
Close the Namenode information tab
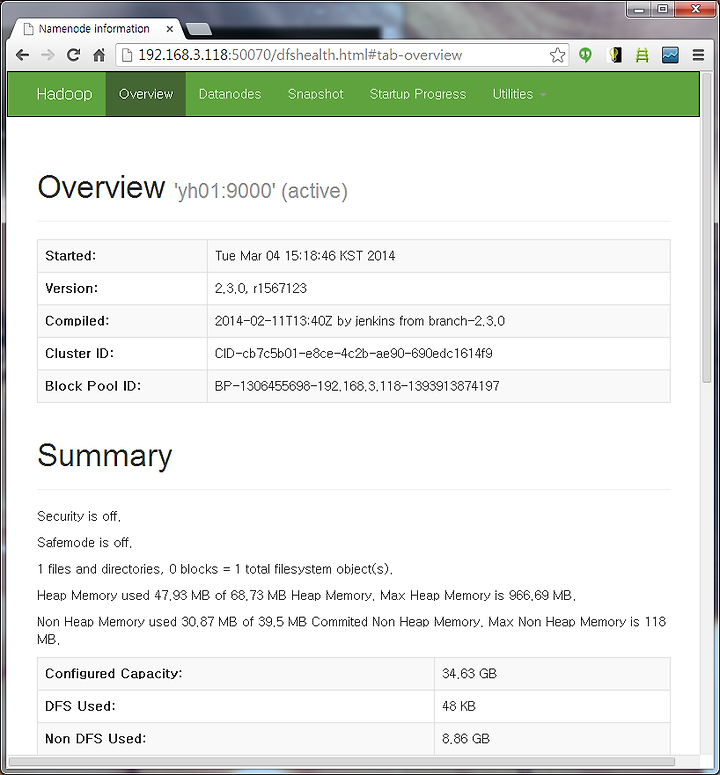[169, 29]
